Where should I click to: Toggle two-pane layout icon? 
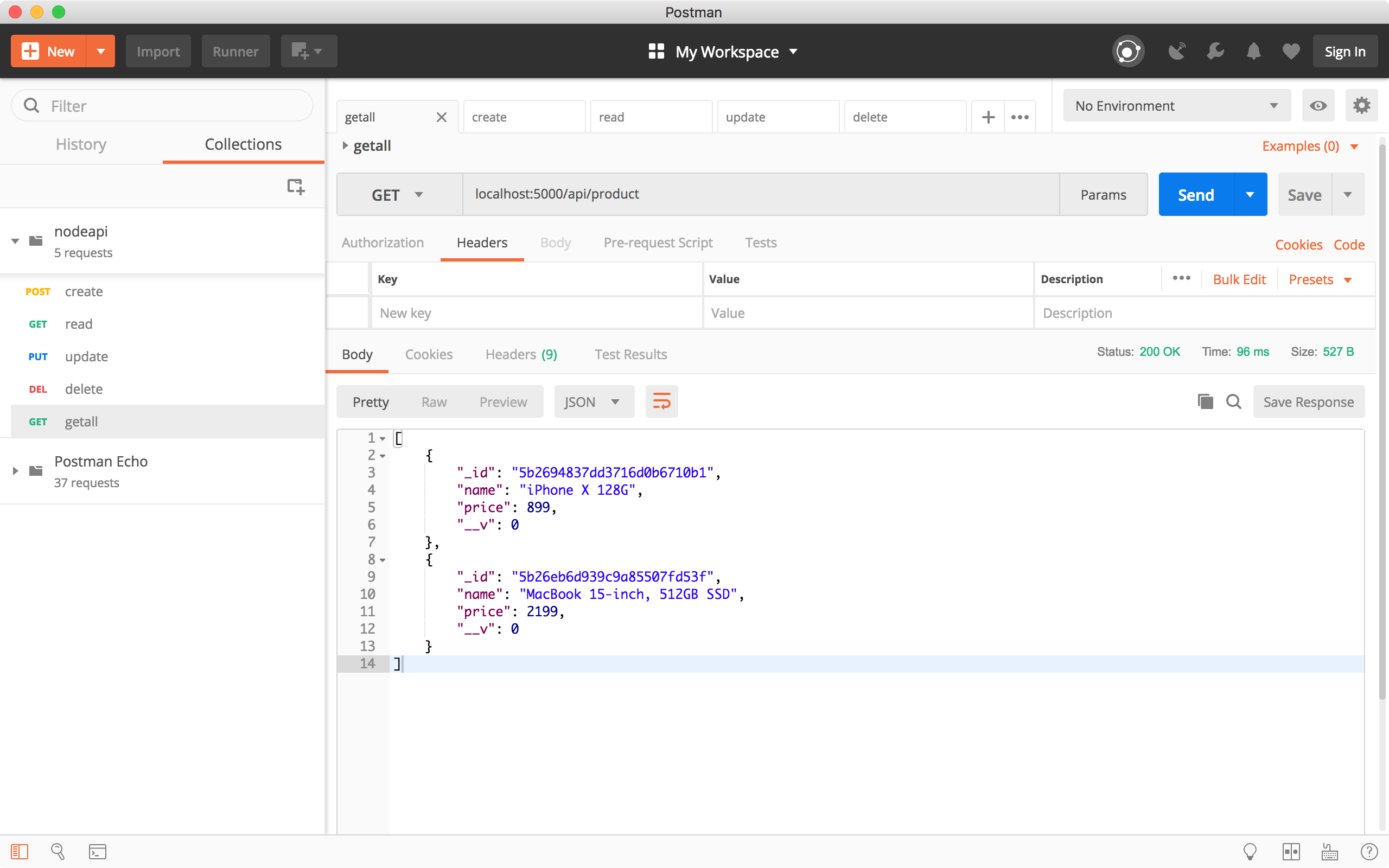[x=1291, y=851]
